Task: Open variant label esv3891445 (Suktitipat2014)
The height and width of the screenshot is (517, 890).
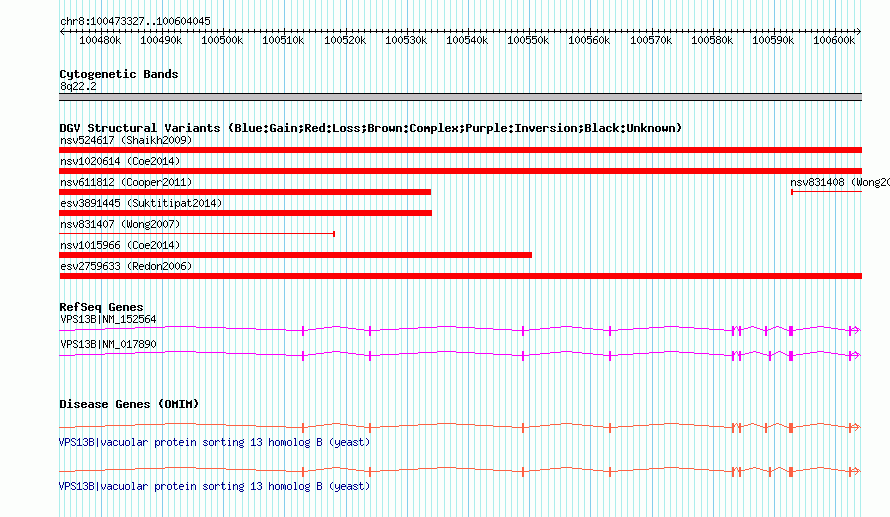Action: [x=141, y=203]
